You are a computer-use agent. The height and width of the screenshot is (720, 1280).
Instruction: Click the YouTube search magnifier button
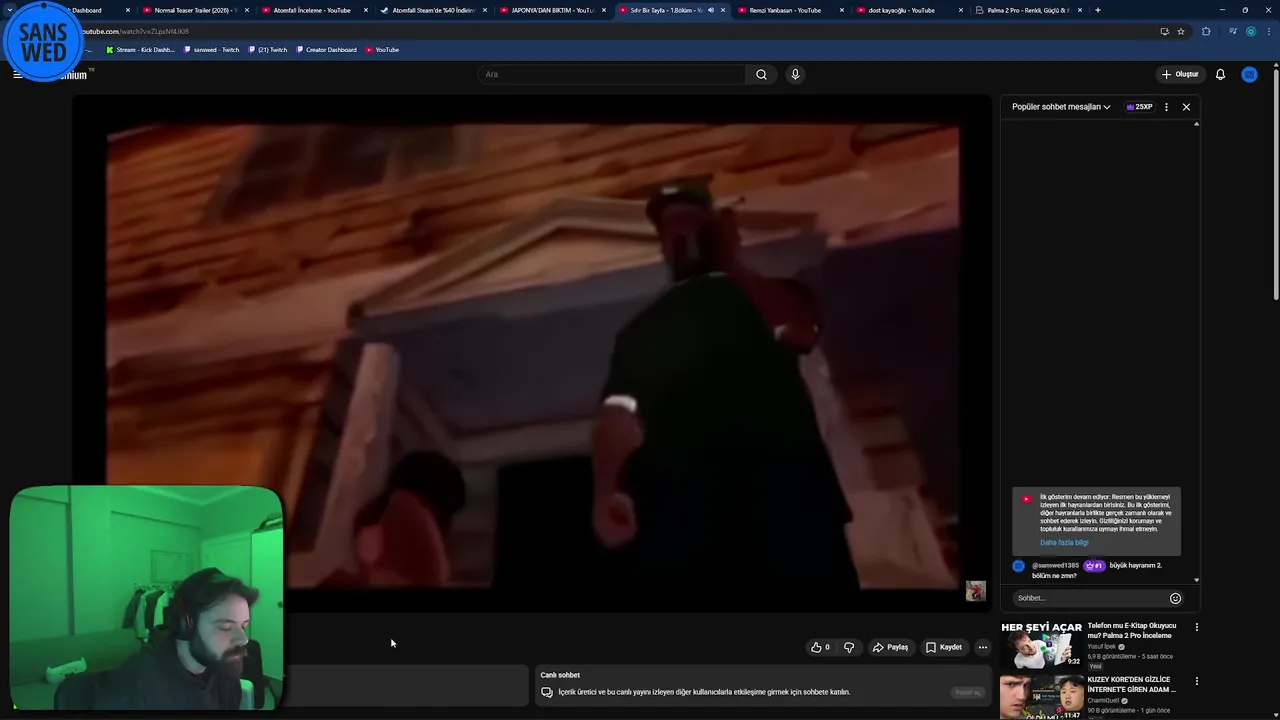tap(761, 74)
